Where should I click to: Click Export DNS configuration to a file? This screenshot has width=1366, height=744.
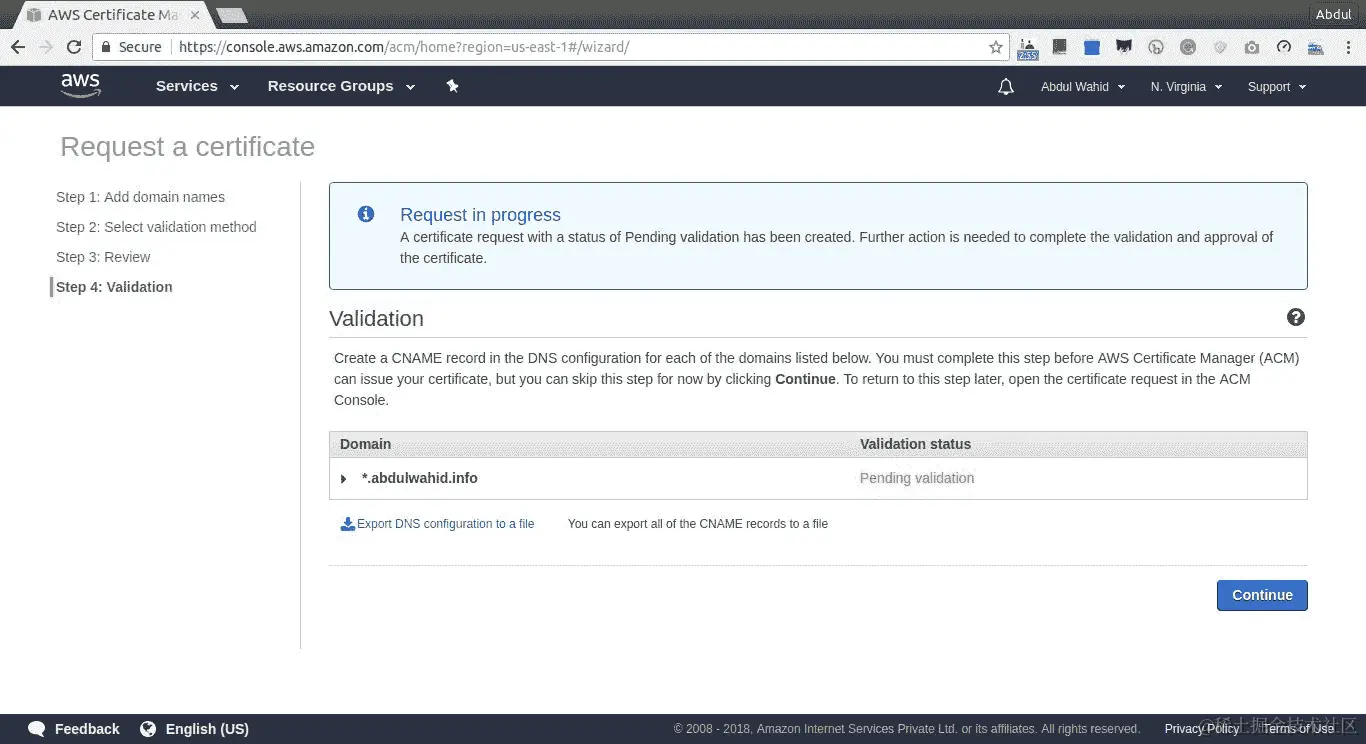click(x=446, y=524)
